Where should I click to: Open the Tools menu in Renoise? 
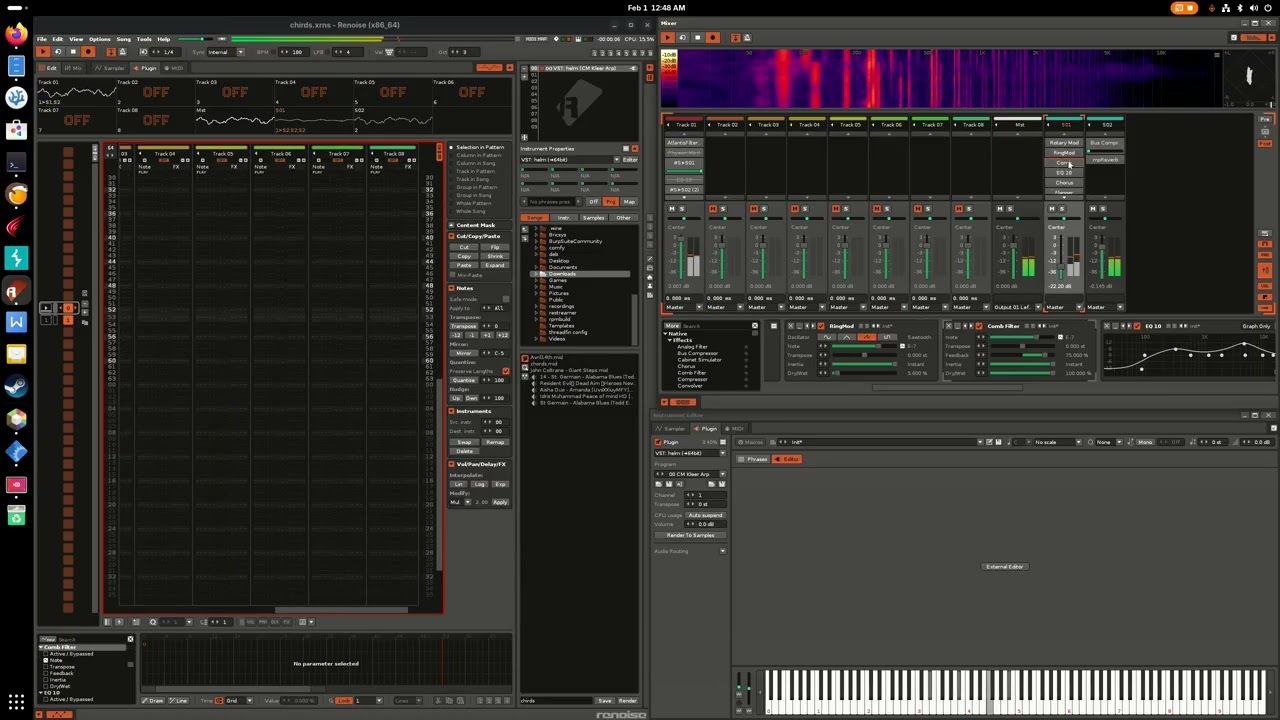(x=144, y=39)
